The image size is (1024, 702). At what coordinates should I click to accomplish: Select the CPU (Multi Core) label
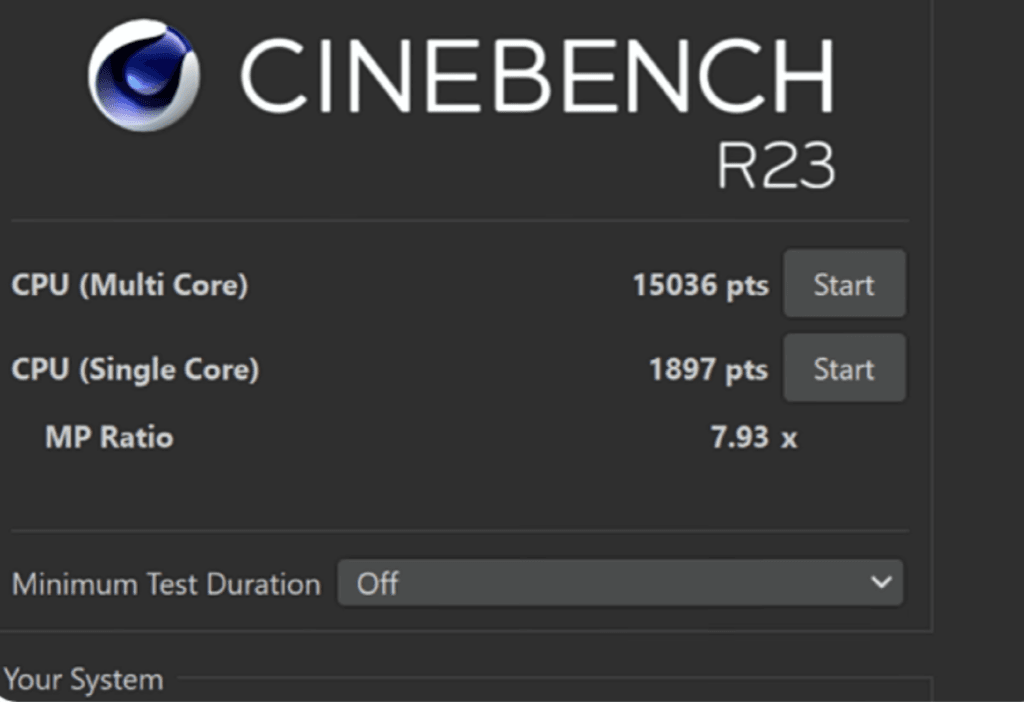[x=129, y=286]
